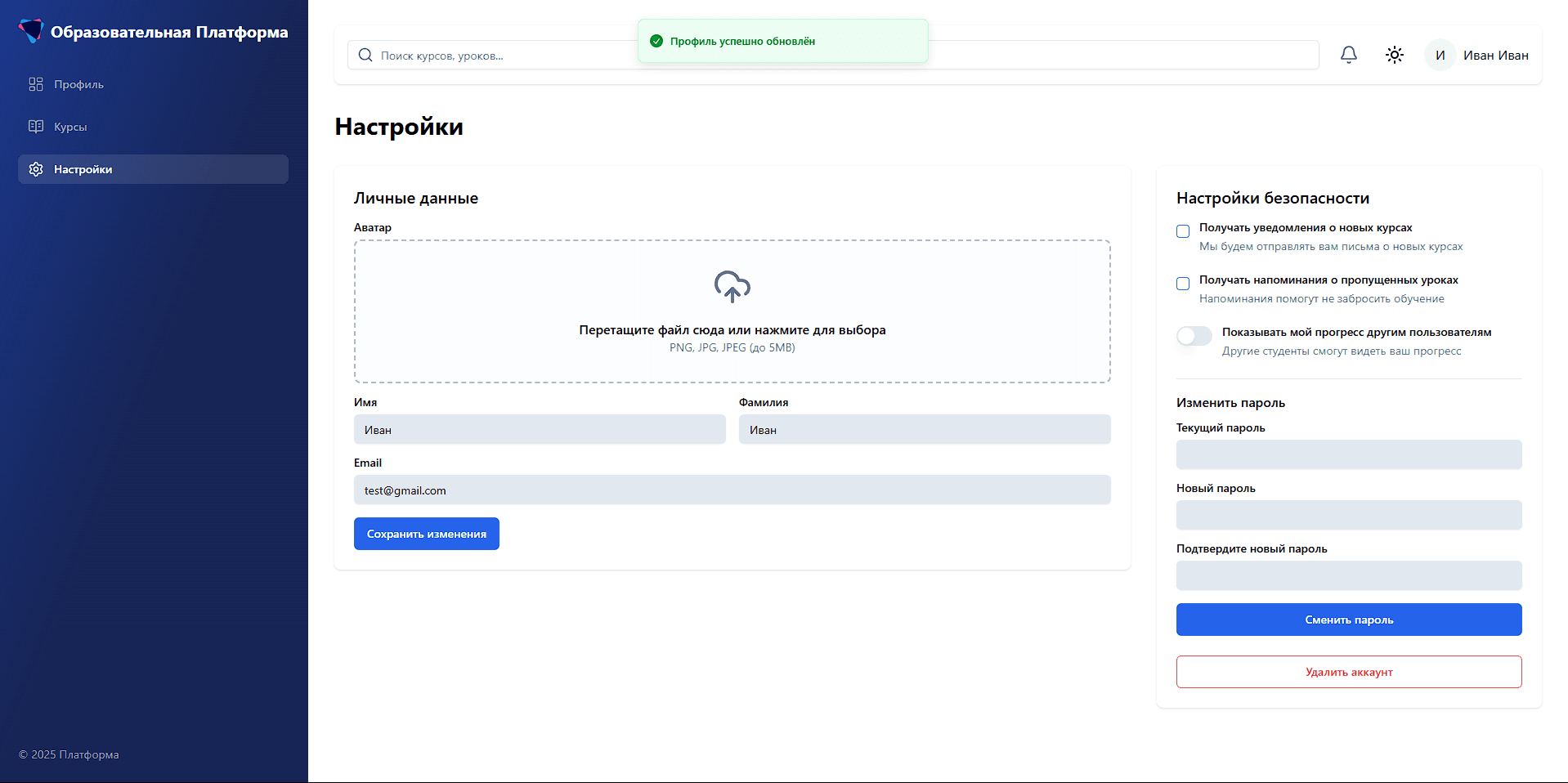Click the Сменить пароль button

(x=1348, y=620)
